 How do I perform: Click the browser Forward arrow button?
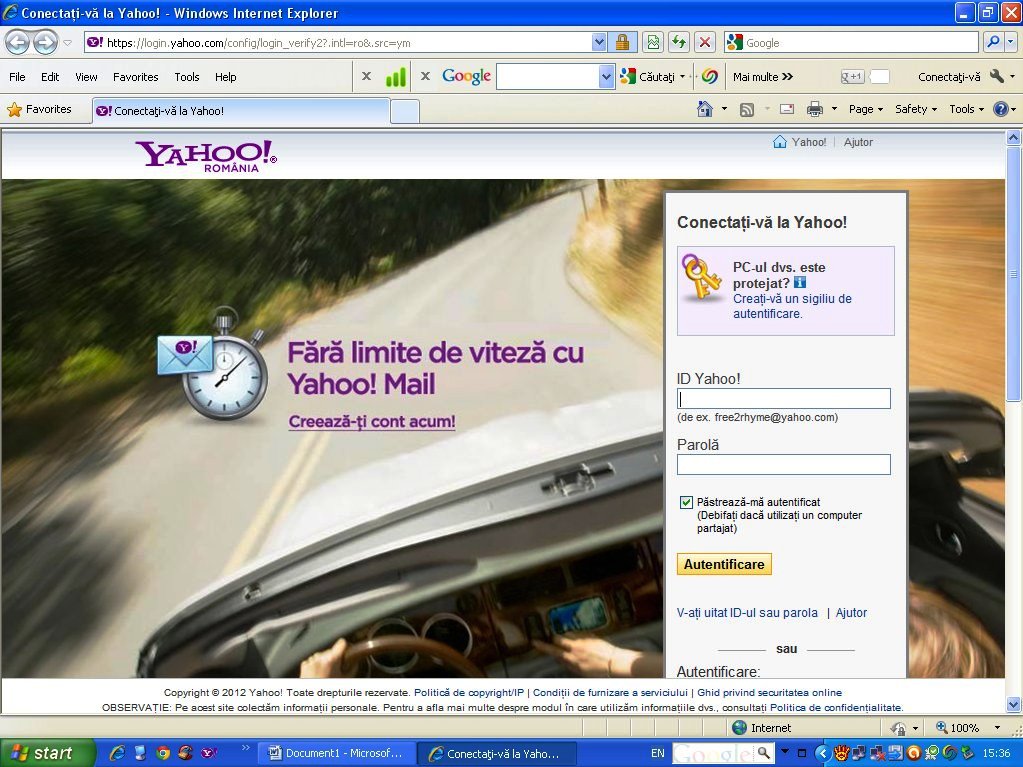pyautogui.click(x=45, y=43)
